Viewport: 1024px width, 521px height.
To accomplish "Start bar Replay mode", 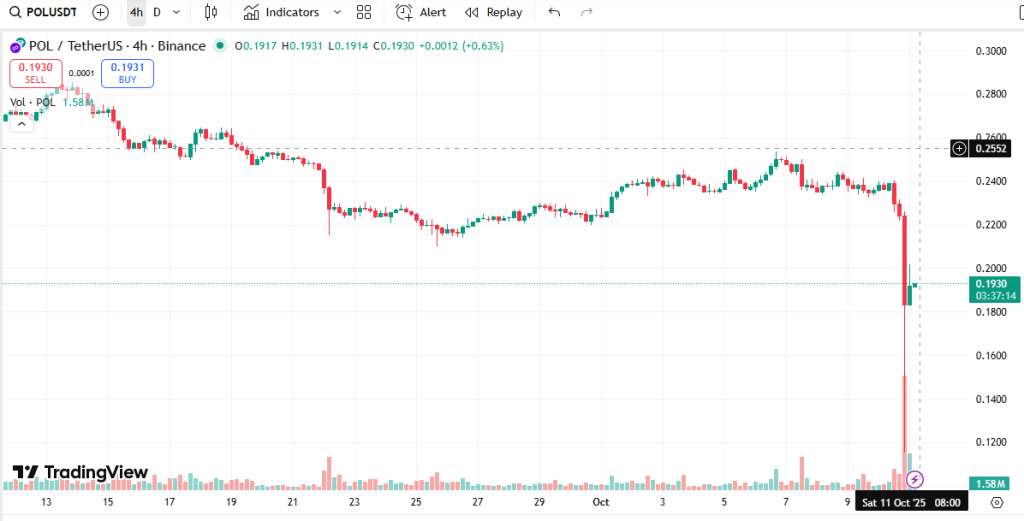I will point(494,12).
